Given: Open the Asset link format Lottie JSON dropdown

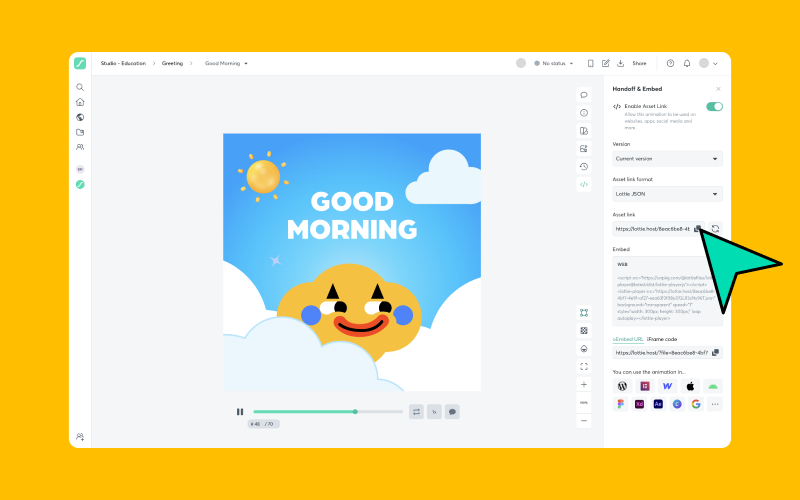Looking at the screenshot, I should [667, 194].
